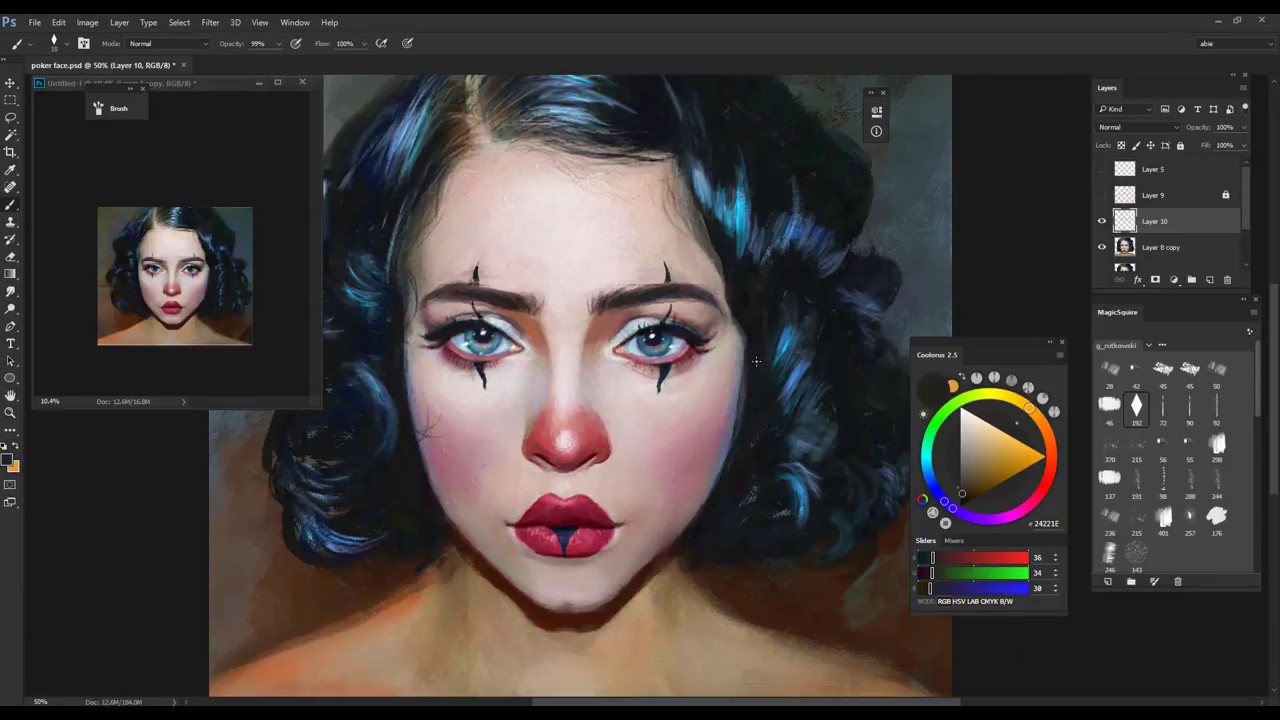The height and width of the screenshot is (720, 1280).
Task: Adjust the green G slider in Coolorus
Action: tap(973, 573)
